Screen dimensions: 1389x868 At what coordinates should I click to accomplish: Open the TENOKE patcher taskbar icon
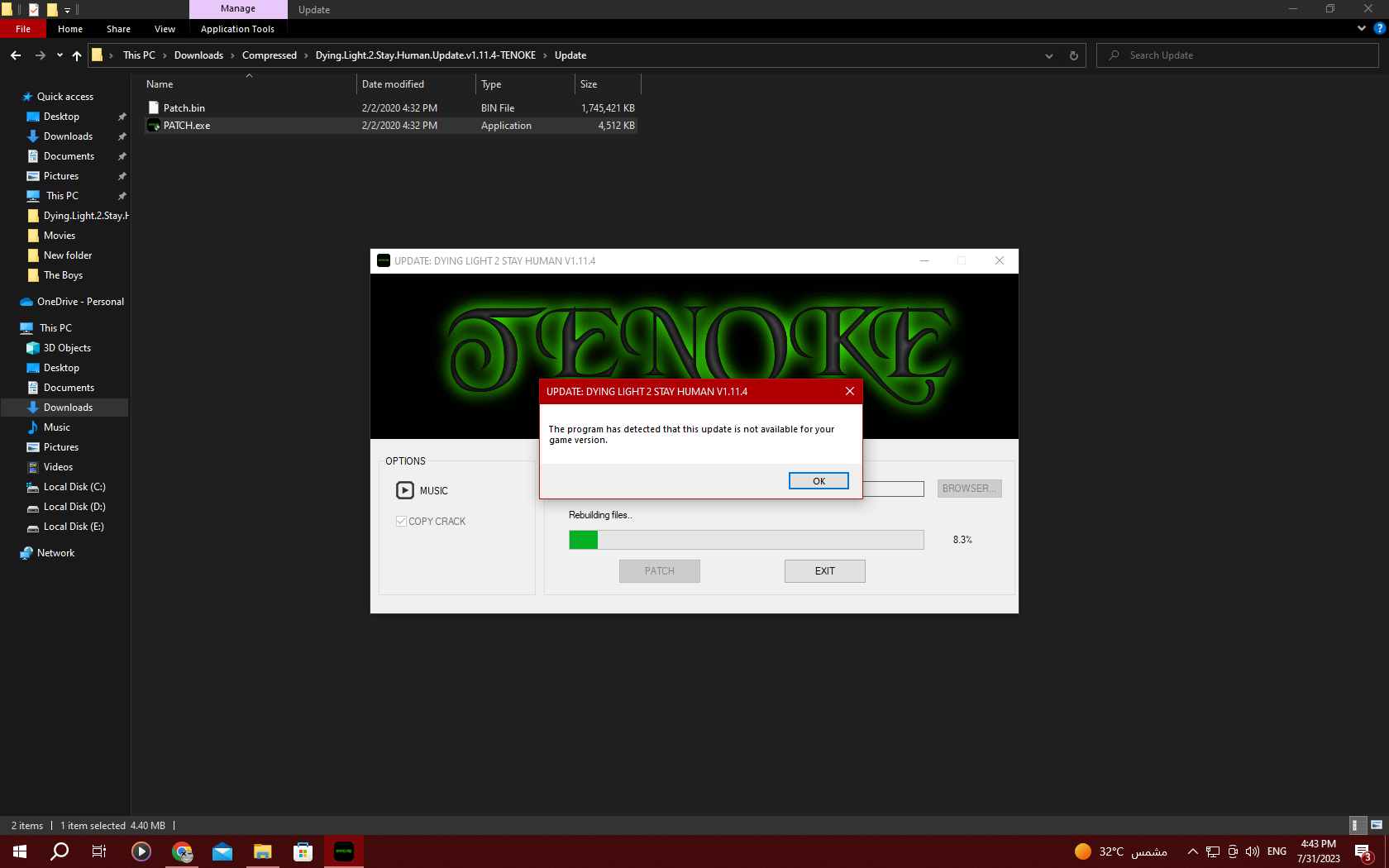(344, 851)
